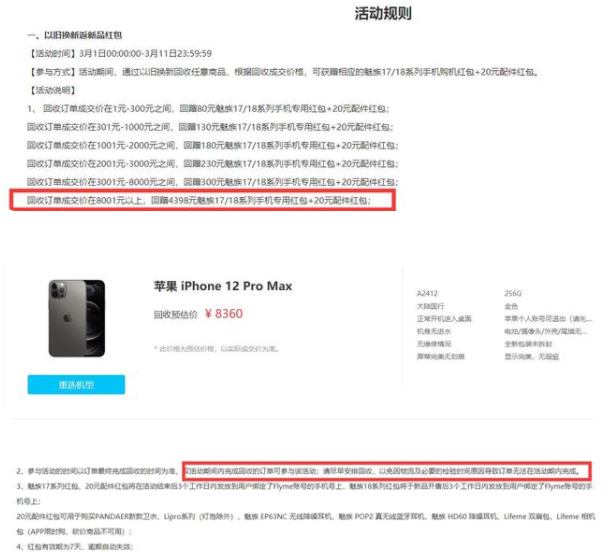The image size is (616, 560).
Task: Click the red-boxed rule 2 order completion note
Action: 382,471
